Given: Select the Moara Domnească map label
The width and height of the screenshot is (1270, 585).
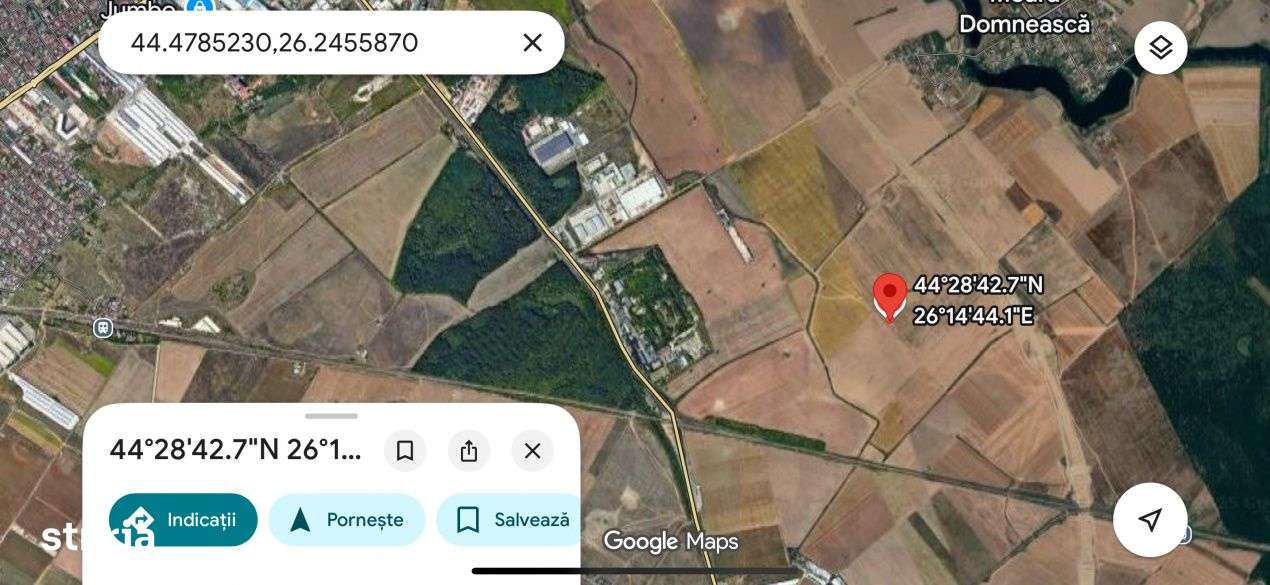Looking at the screenshot, I should 1024,17.
